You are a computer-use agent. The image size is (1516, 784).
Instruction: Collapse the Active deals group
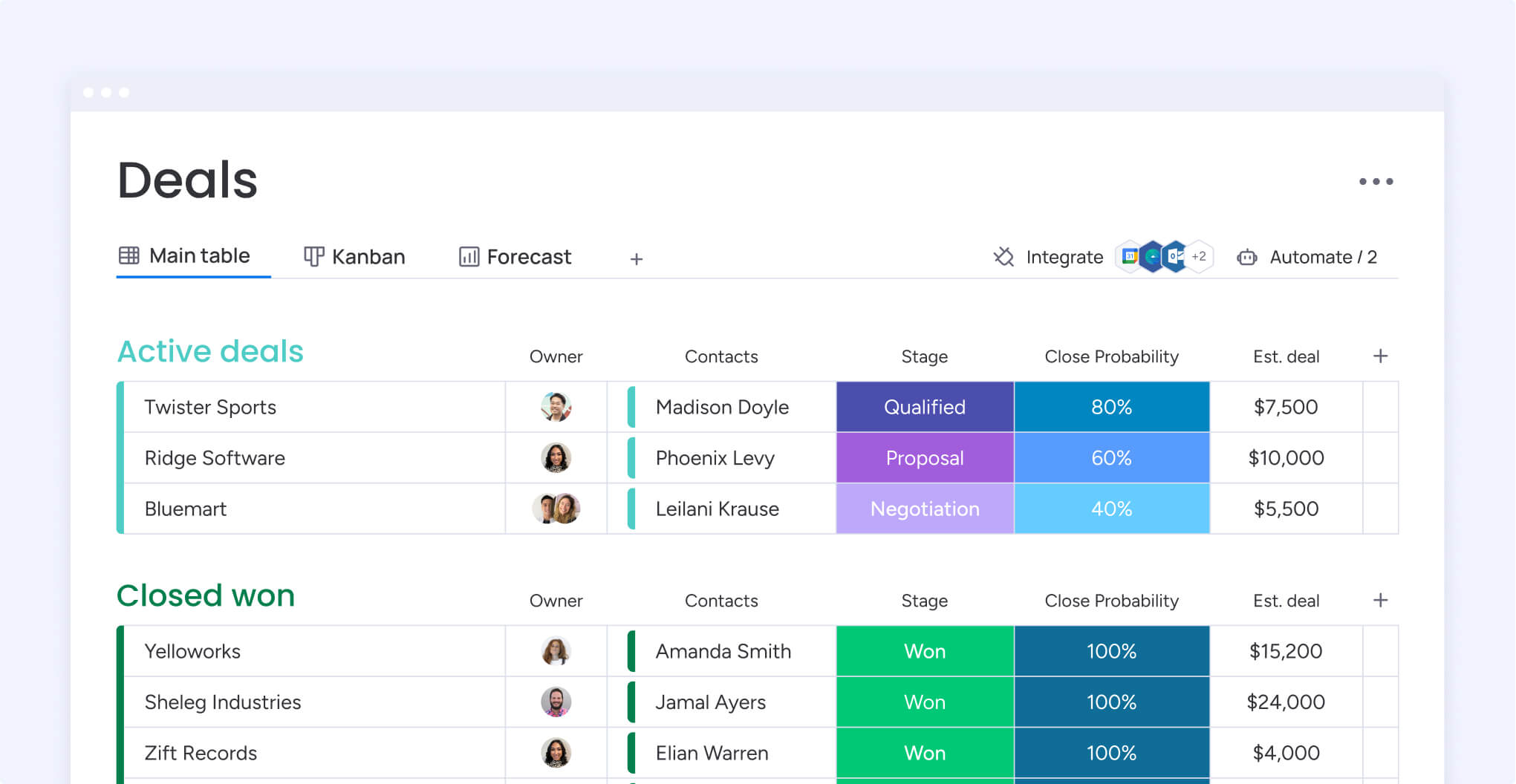click(210, 350)
